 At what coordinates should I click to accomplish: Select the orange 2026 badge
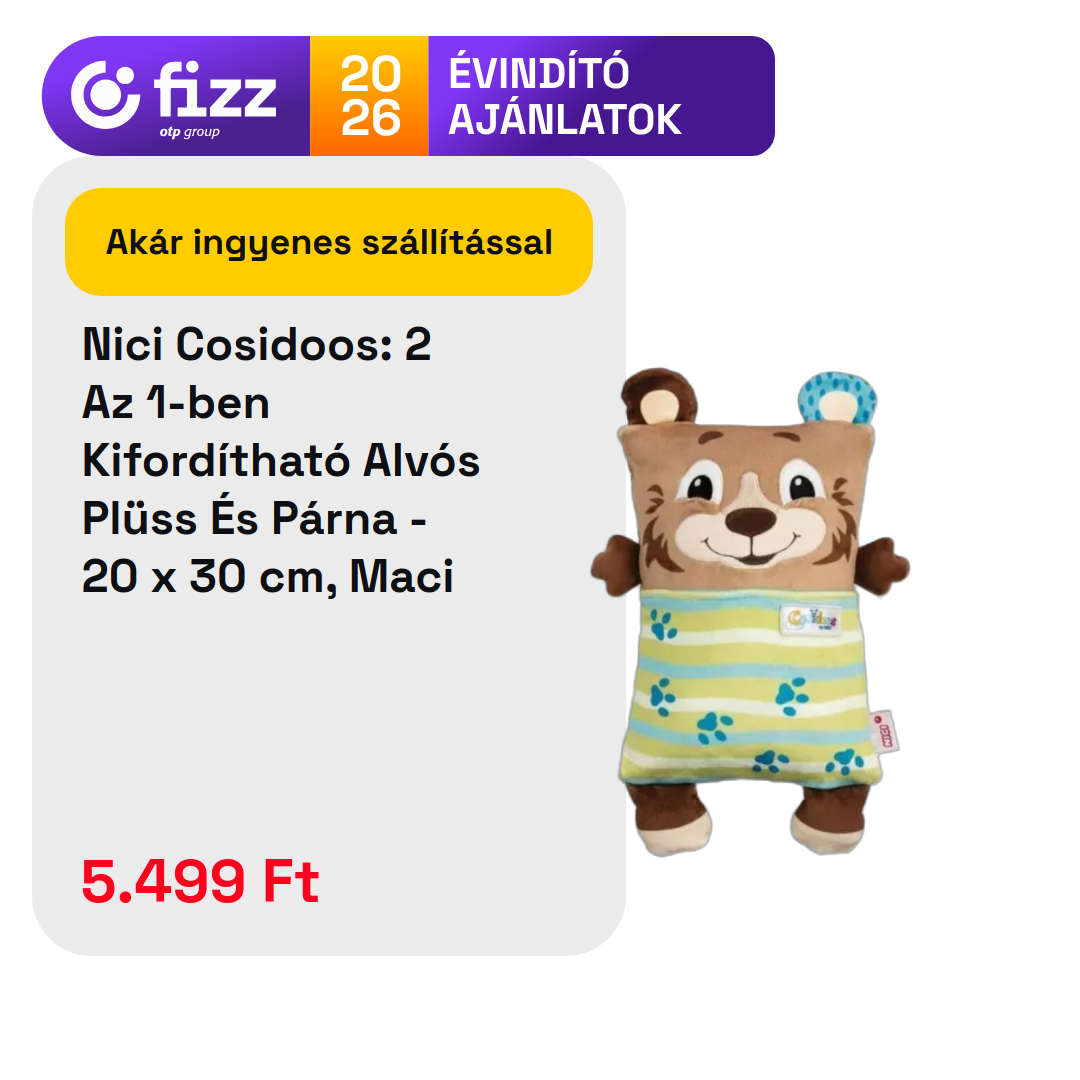tap(369, 96)
